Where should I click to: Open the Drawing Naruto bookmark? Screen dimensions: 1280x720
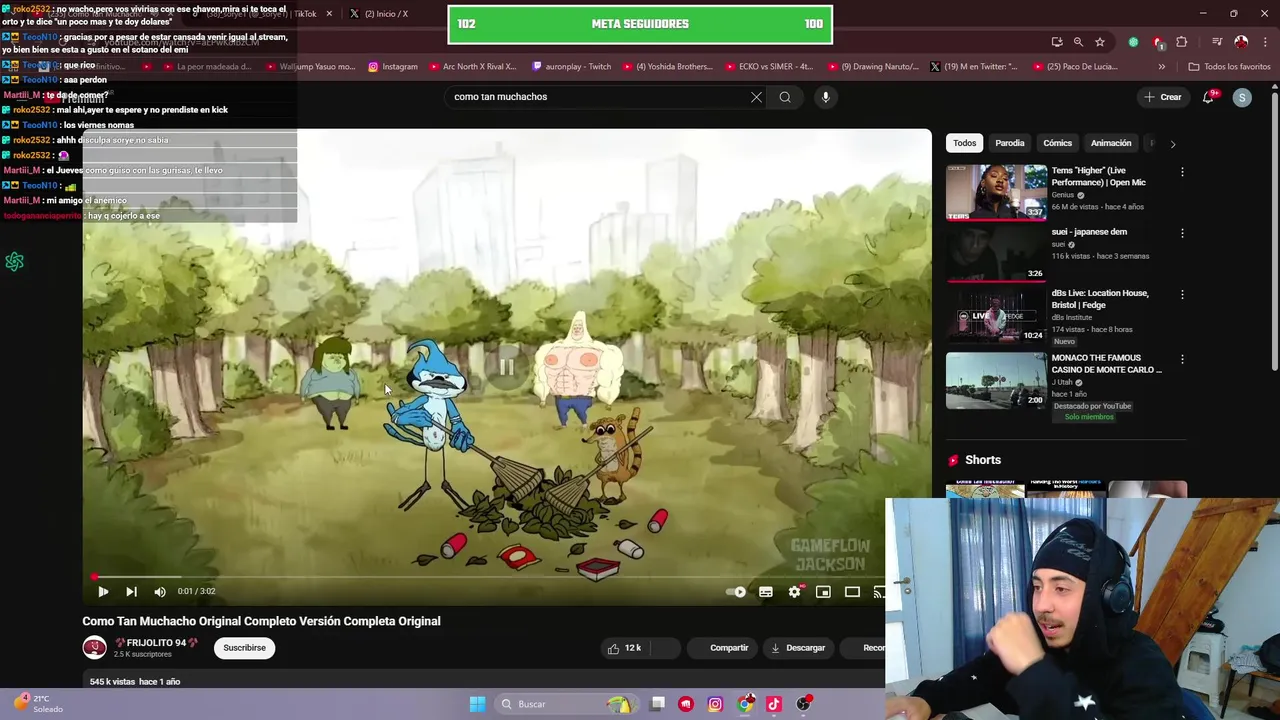coord(873,67)
